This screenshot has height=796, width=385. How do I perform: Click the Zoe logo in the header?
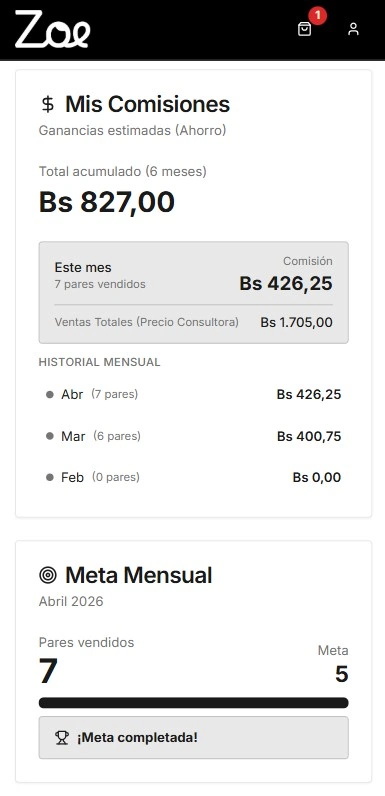tap(52, 30)
